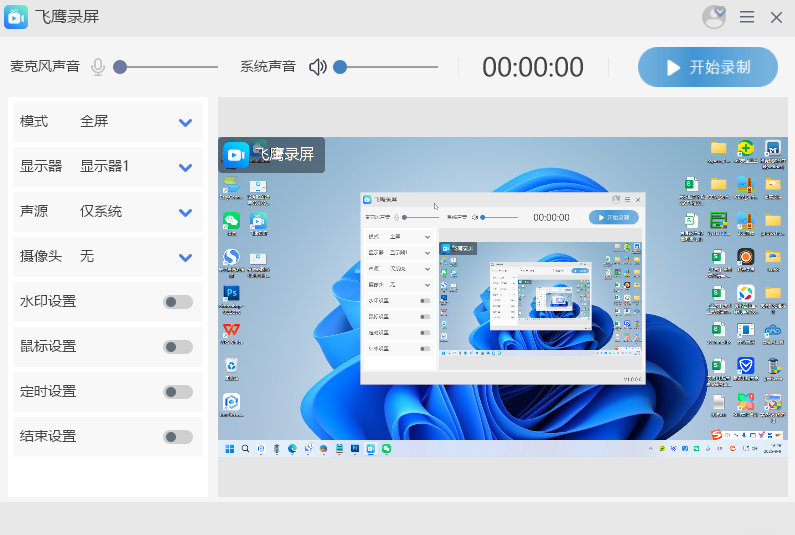Click the microphone icon beside 麦克风声音

(98, 67)
